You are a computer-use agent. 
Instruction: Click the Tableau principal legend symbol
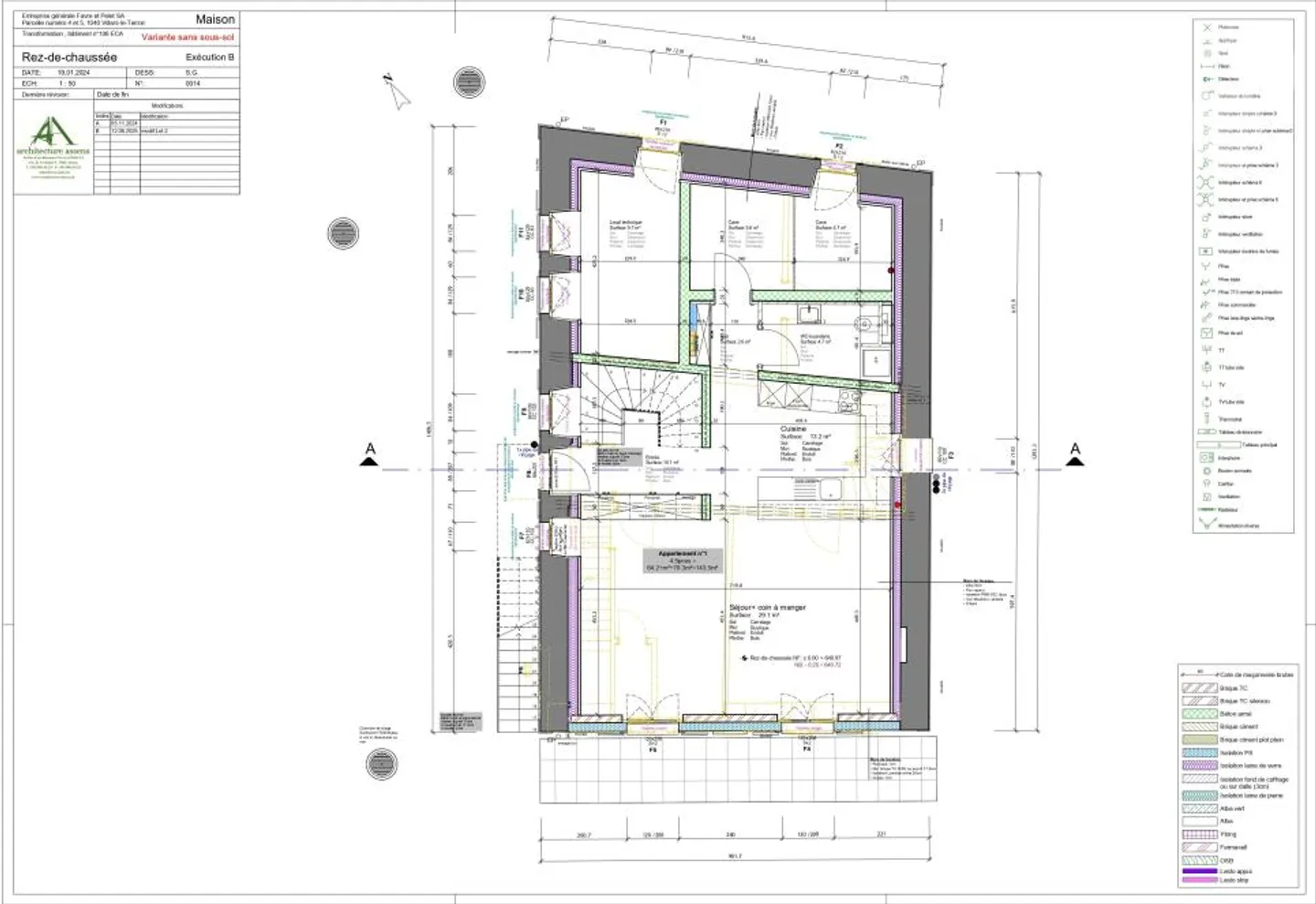tap(1218, 445)
